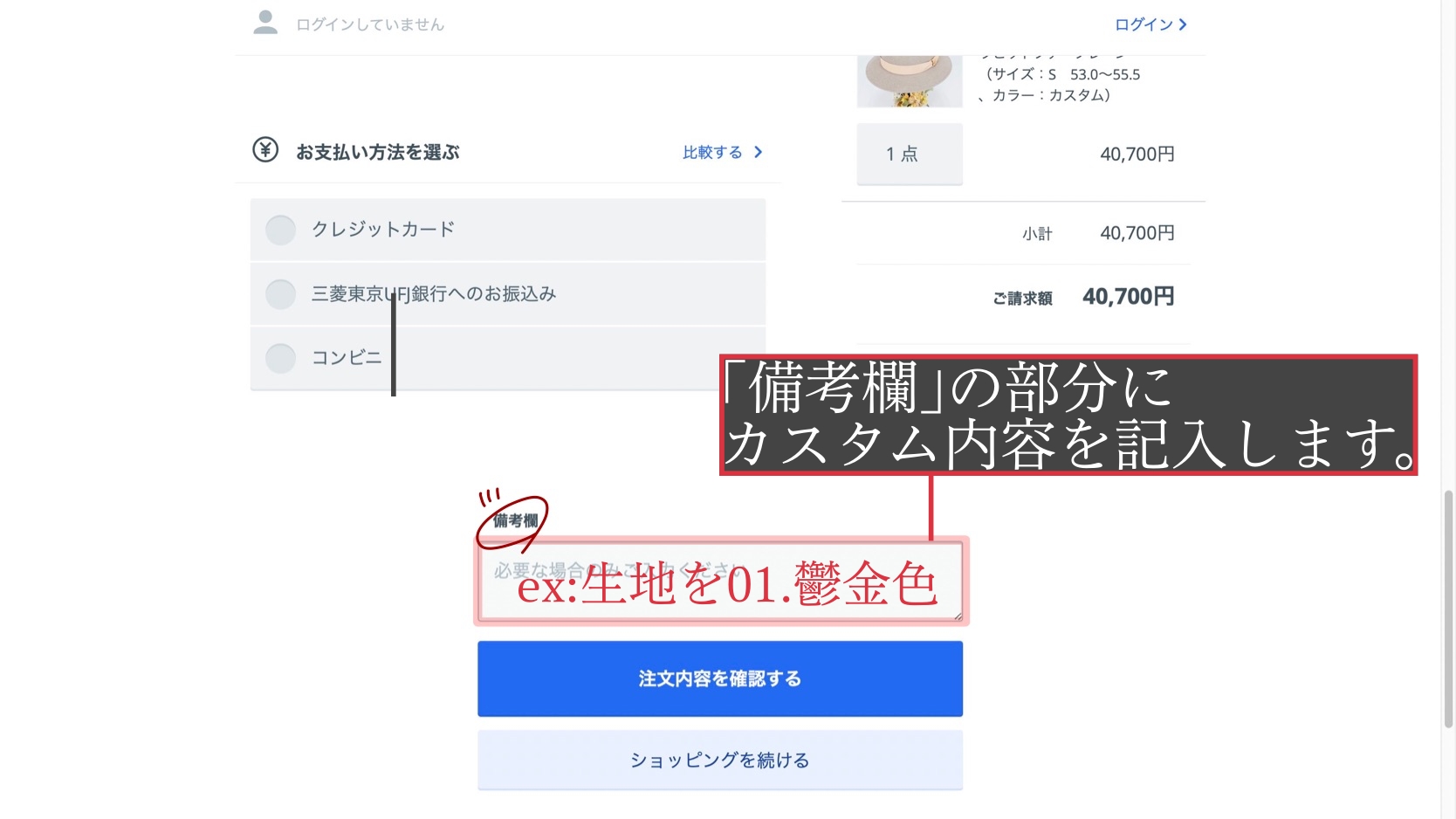1456x819 pixels.
Task: Click inside the 備考欄 text field
Action: pyautogui.click(x=720, y=581)
